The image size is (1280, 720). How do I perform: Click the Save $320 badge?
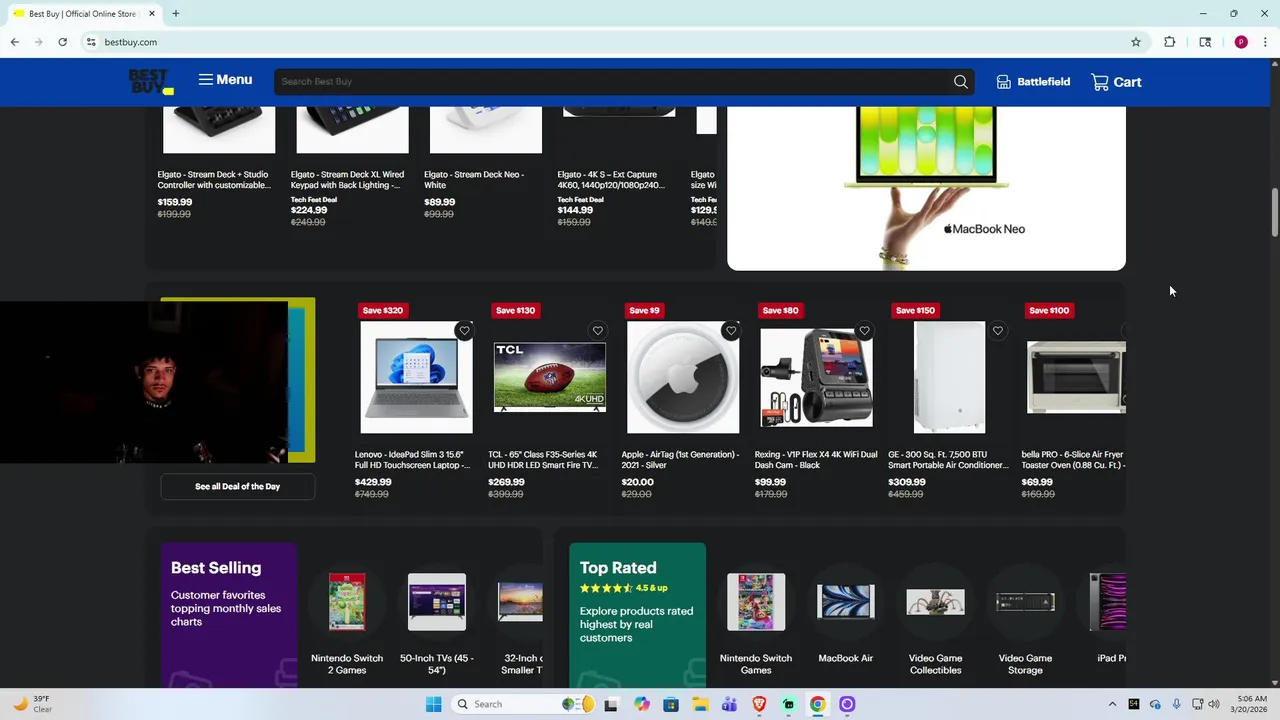coord(383,310)
